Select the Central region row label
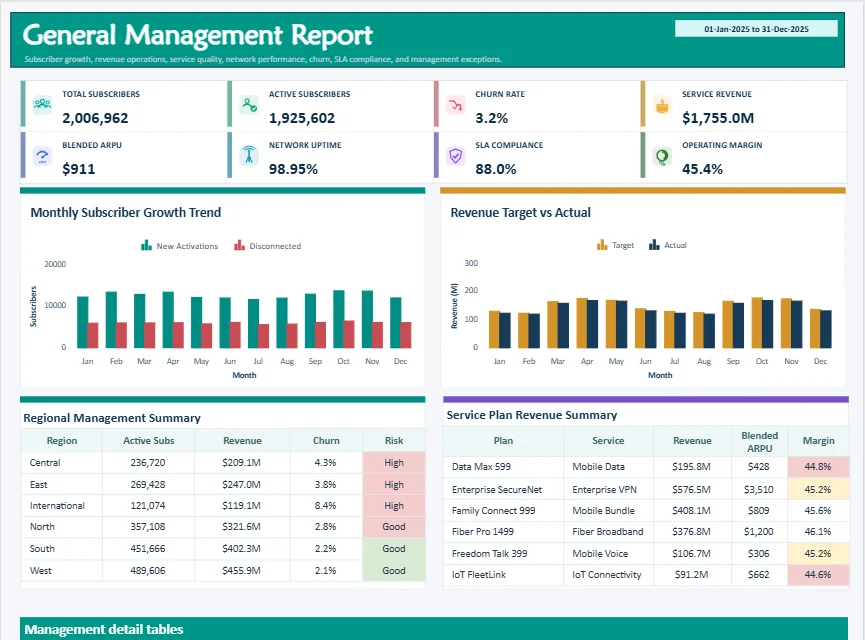Screen dimensions: 865x640 (x=45, y=462)
